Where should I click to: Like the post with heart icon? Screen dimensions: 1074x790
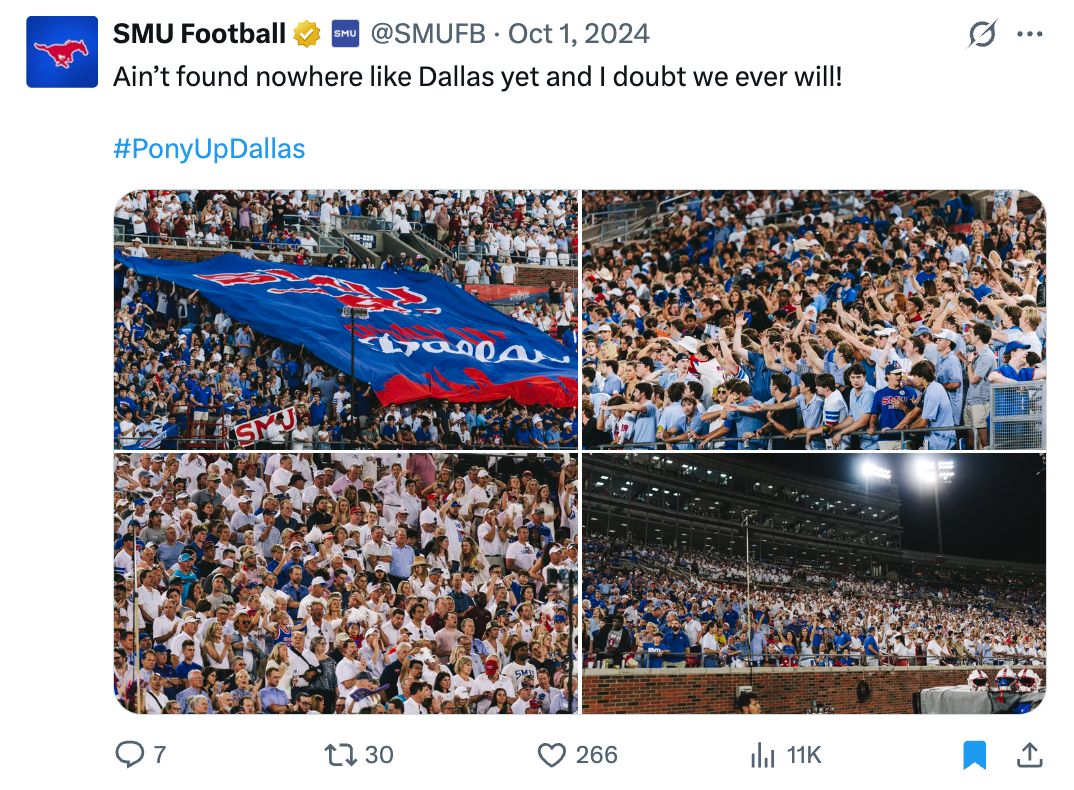coord(552,754)
